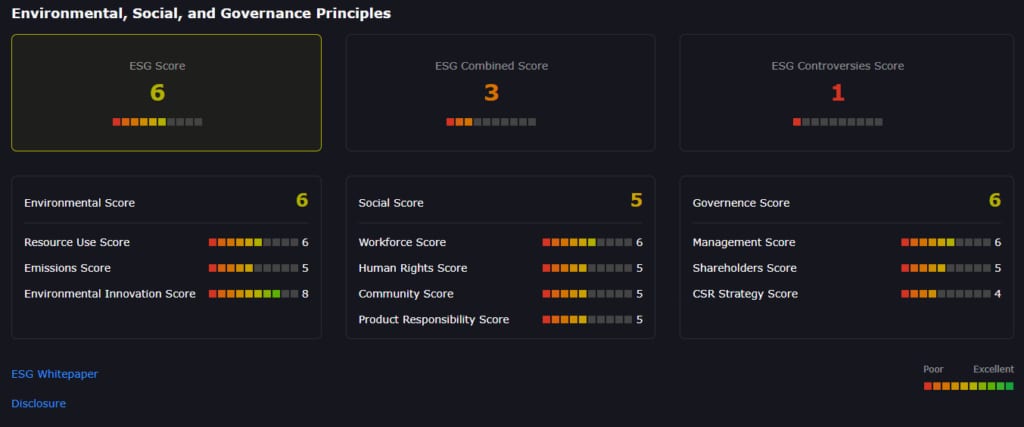Click the Resource Use Score bar
The image size is (1024, 427).
[x=253, y=242]
